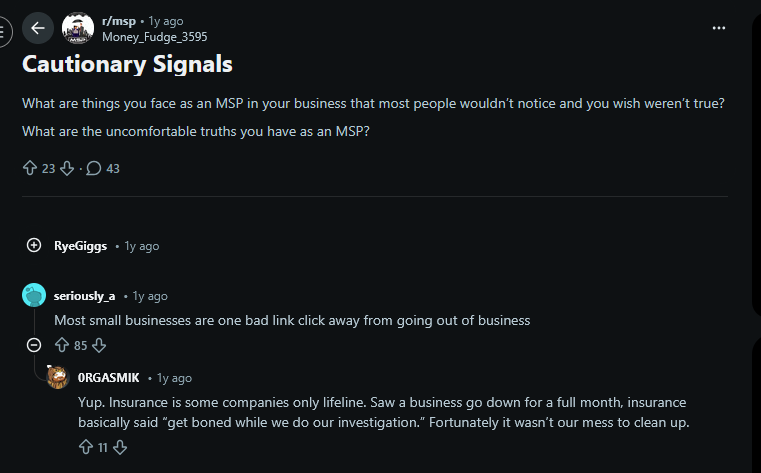
Task: Downvote 0RGASMIK's reply
Action: point(120,447)
